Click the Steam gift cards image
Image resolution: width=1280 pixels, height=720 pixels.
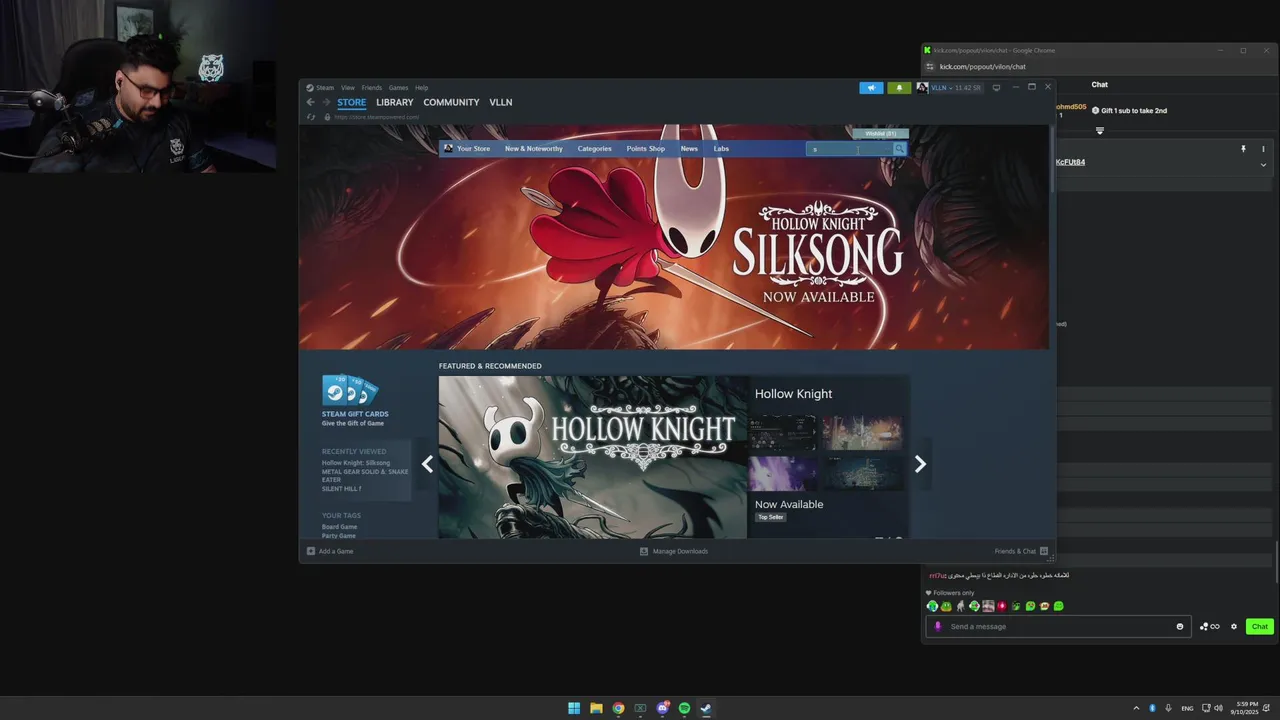350,390
